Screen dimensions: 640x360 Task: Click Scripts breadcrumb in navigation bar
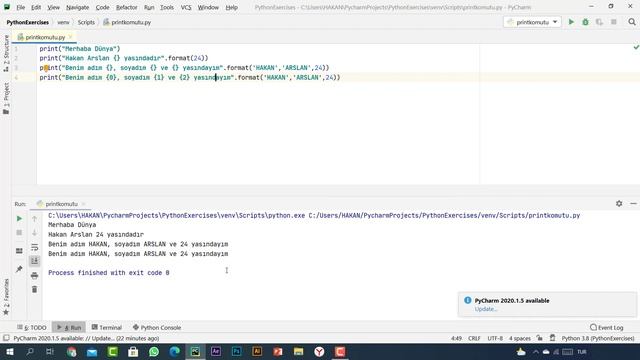(86, 22)
